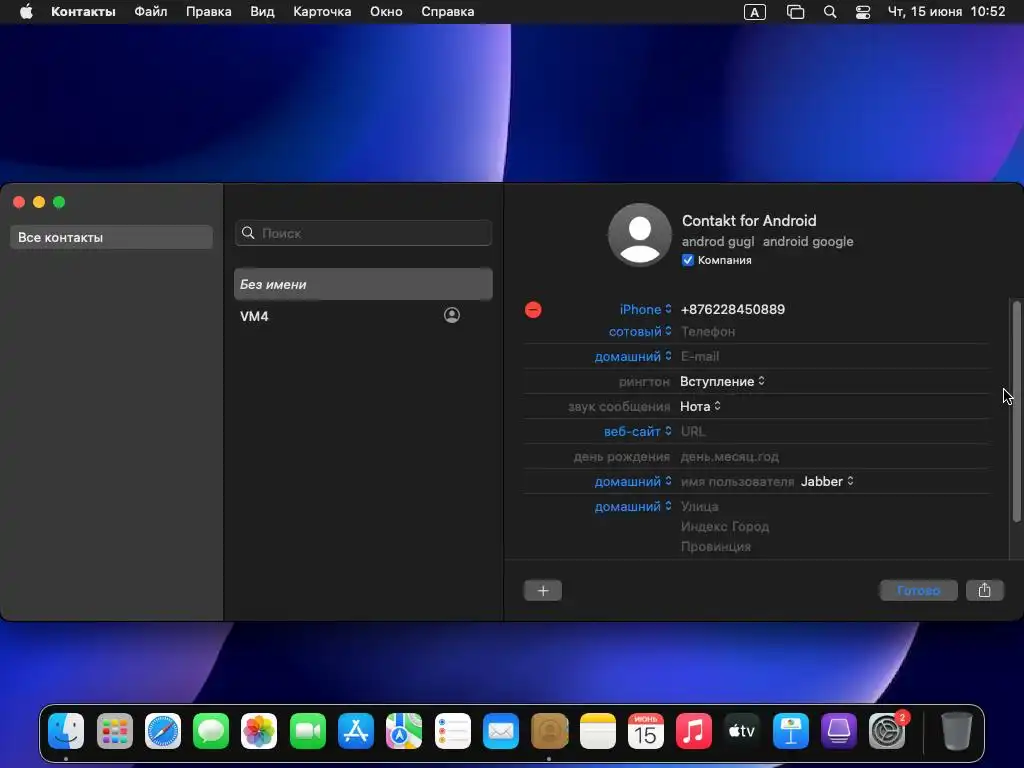Change the iPhone phone label dropdown
This screenshot has height=768, width=1024.
(645, 310)
